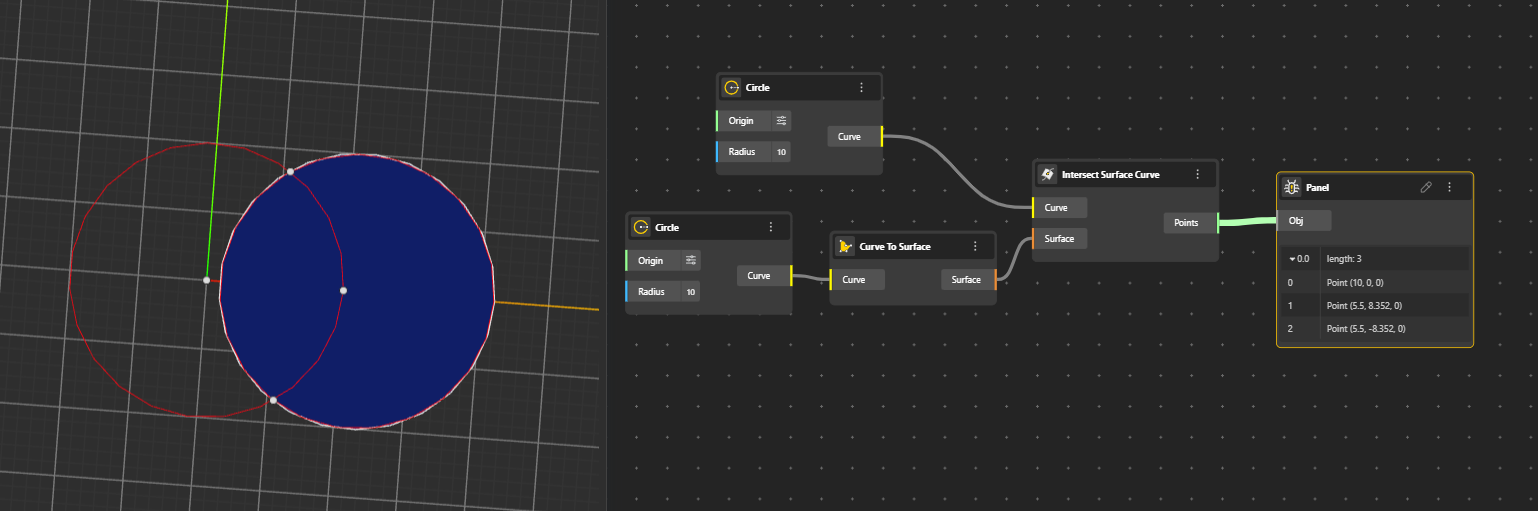This screenshot has height=511, width=1538.
Task: Open the upper Circle node's three-dot menu
Action: [861, 88]
